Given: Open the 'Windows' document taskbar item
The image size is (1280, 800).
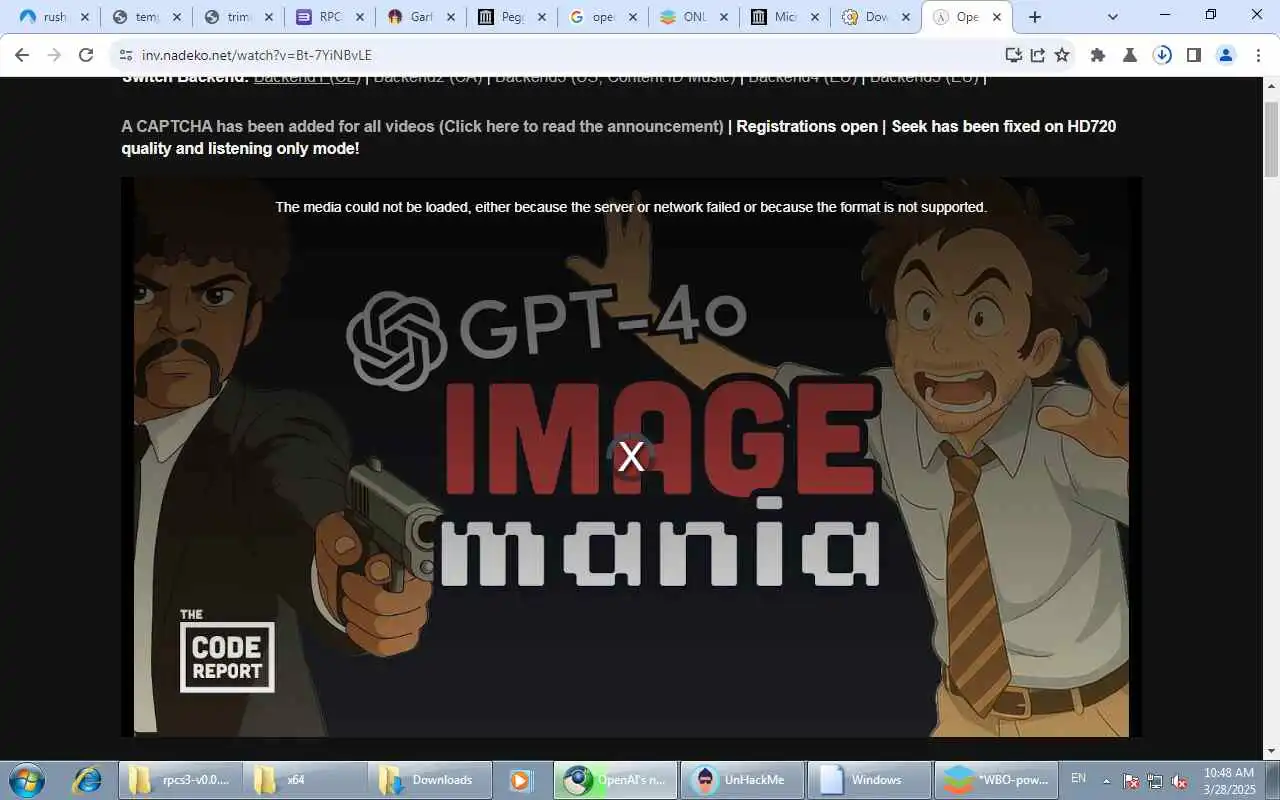Looking at the screenshot, I should click(x=867, y=780).
